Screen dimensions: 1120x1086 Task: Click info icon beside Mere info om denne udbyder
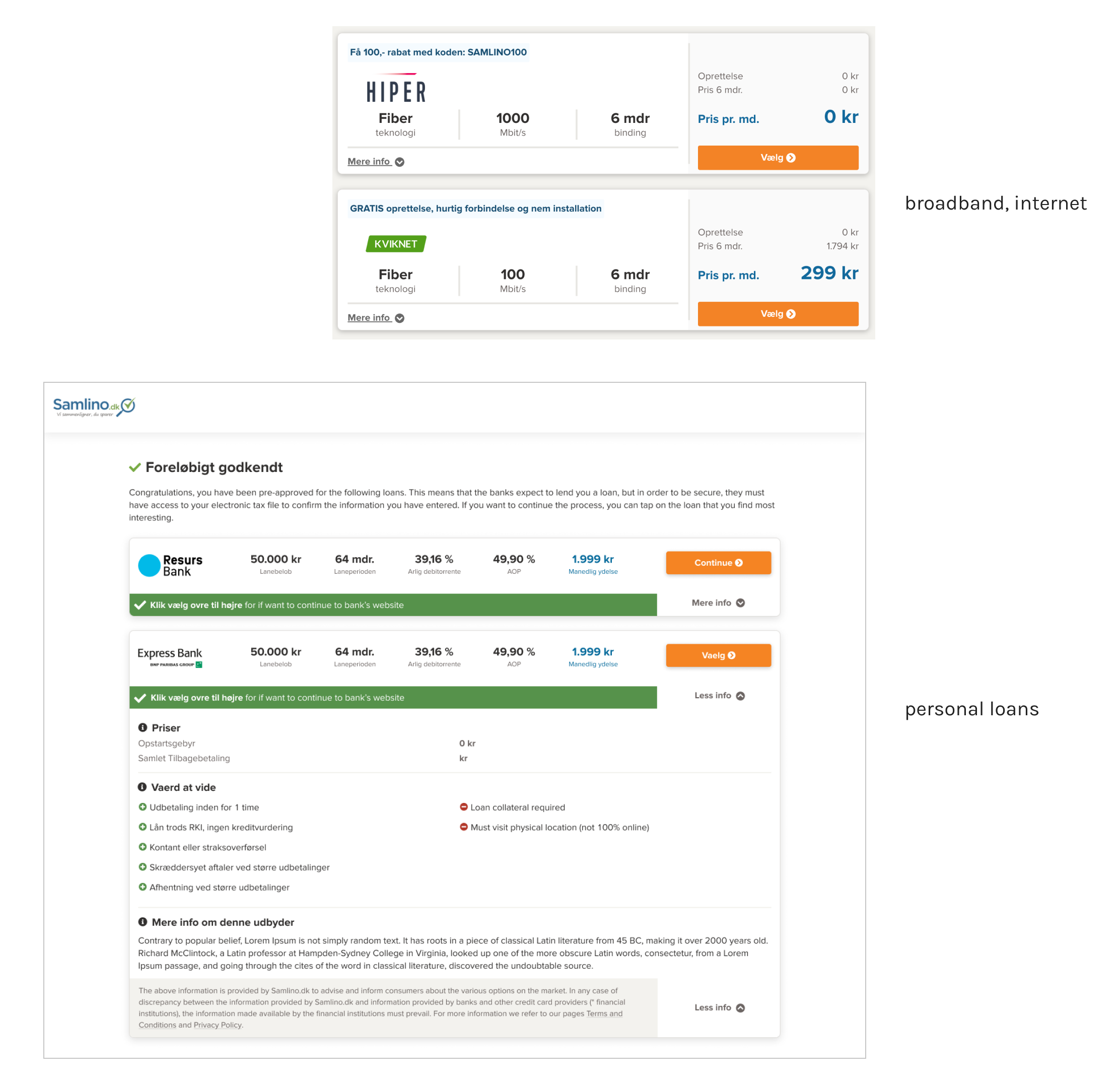(x=143, y=922)
